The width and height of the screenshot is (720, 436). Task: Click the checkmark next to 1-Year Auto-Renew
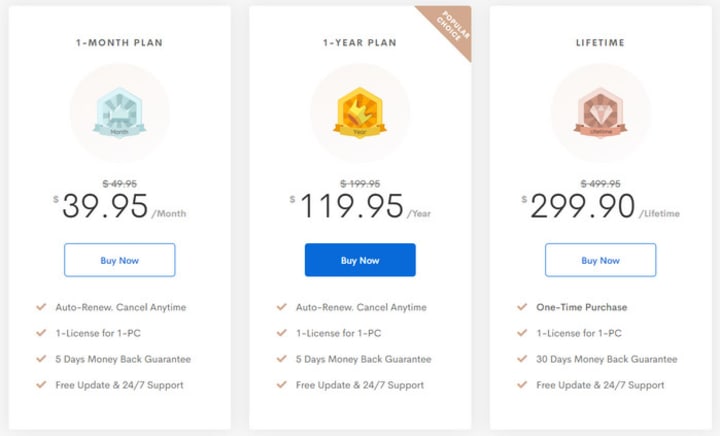282,307
